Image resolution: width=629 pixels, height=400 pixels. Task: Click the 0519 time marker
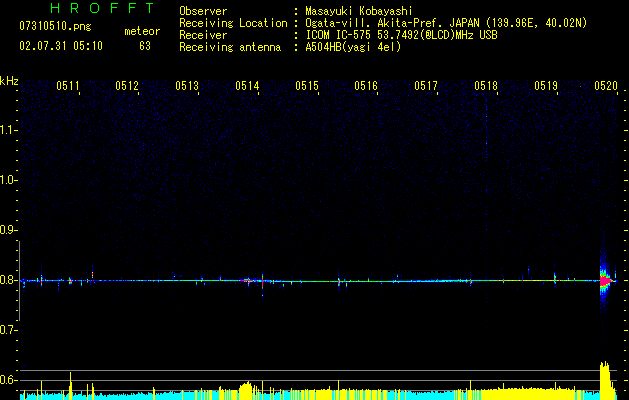coord(546,86)
